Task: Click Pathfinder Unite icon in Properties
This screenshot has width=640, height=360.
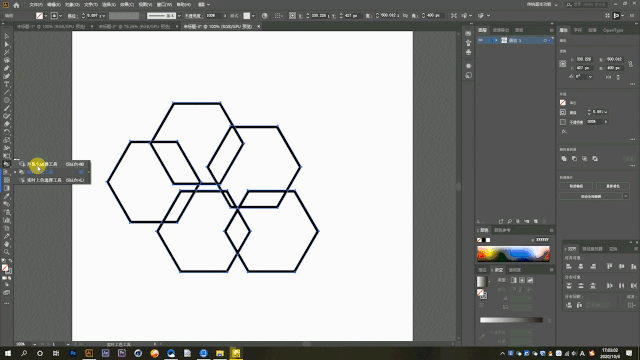Action: pyautogui.click(x=564, y=158)
